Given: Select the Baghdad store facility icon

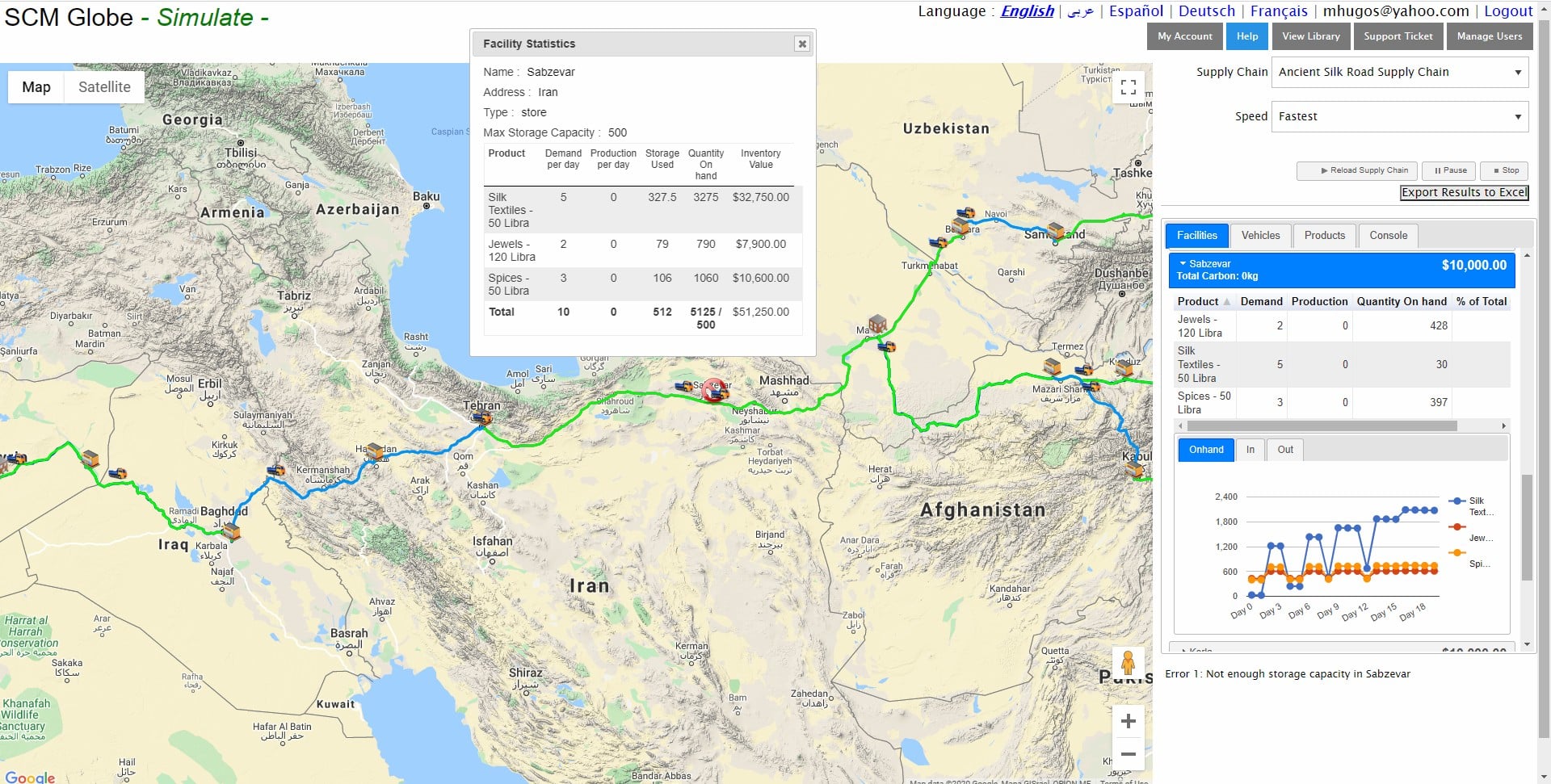Looking at the screenshot, I should pos(231,530).
